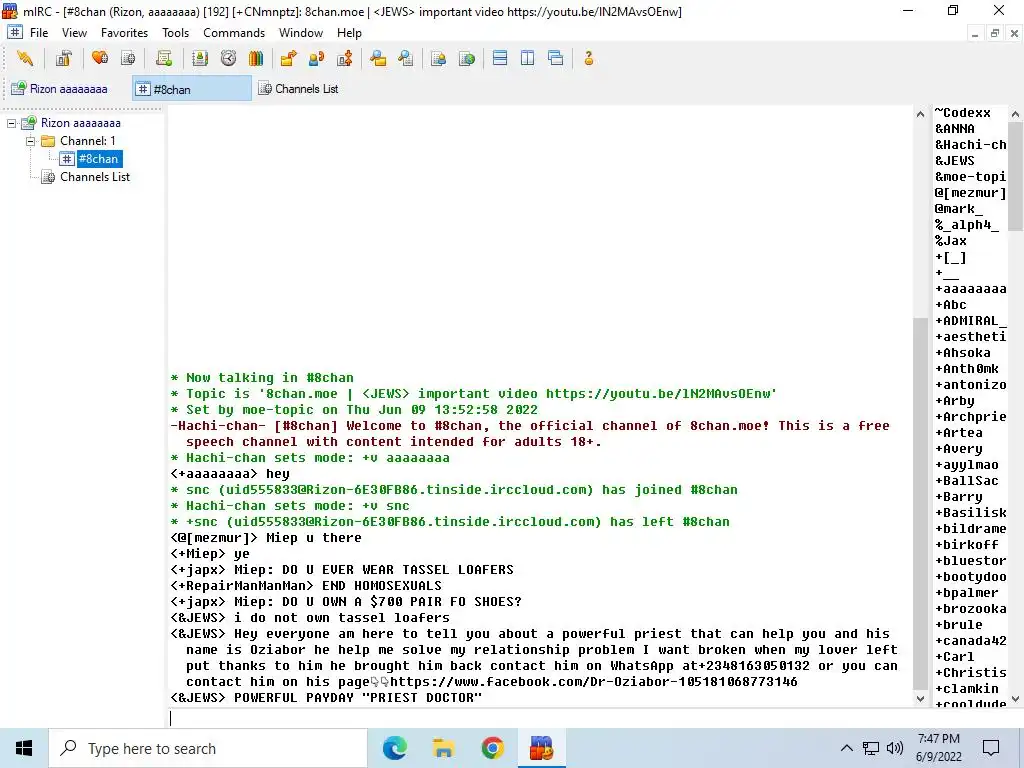This screenshot has height=768, width=1024.
Task: Open the URLs List globe icon
Action: tap(467, 59)
